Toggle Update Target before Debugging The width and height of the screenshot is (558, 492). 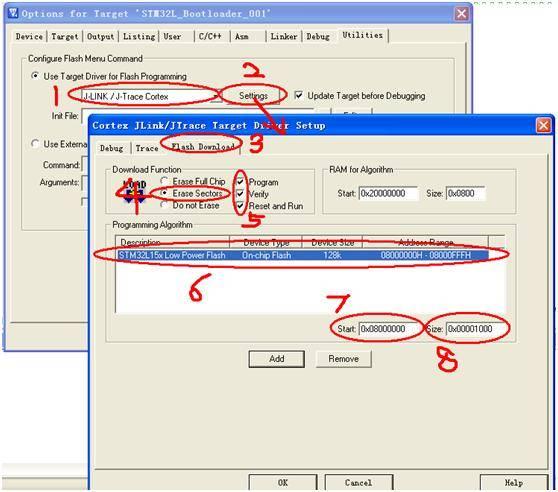pos(299,95)
